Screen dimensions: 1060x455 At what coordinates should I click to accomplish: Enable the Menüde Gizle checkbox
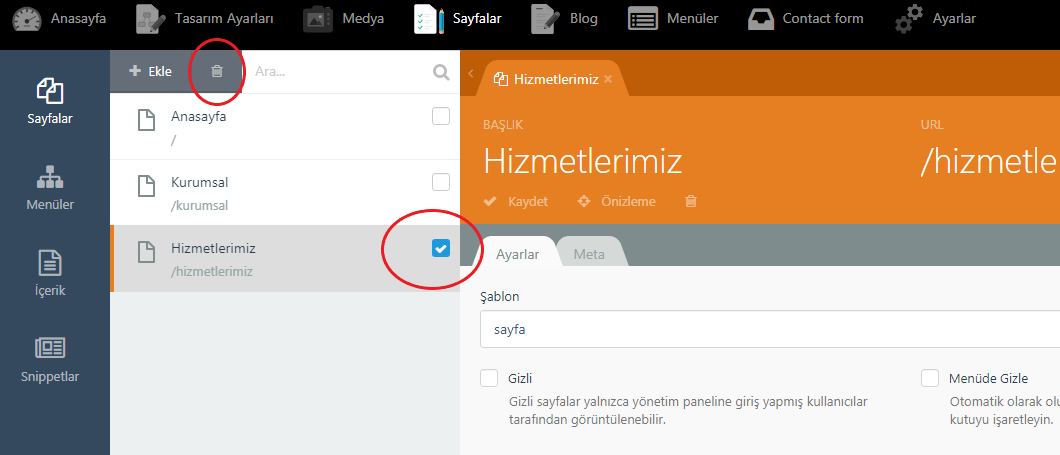coord(930,379)
